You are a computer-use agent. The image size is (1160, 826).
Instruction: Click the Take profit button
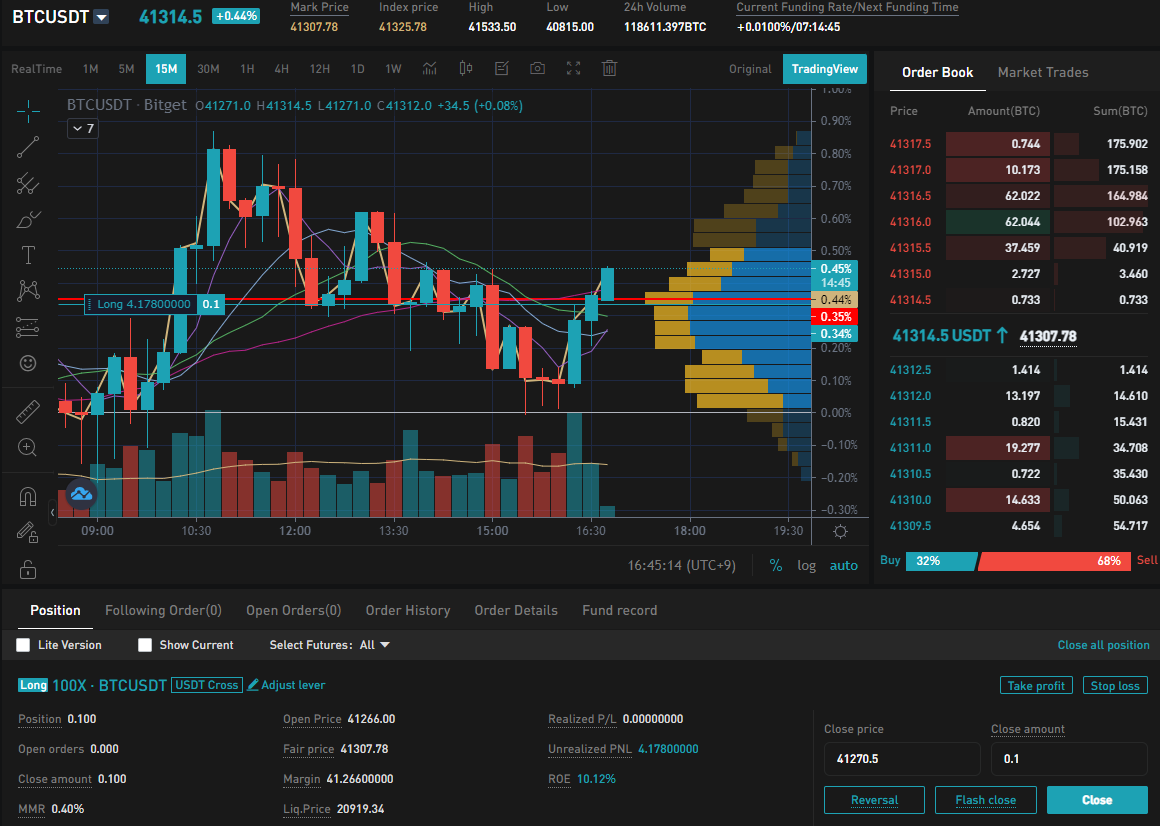coord(1036,685)
